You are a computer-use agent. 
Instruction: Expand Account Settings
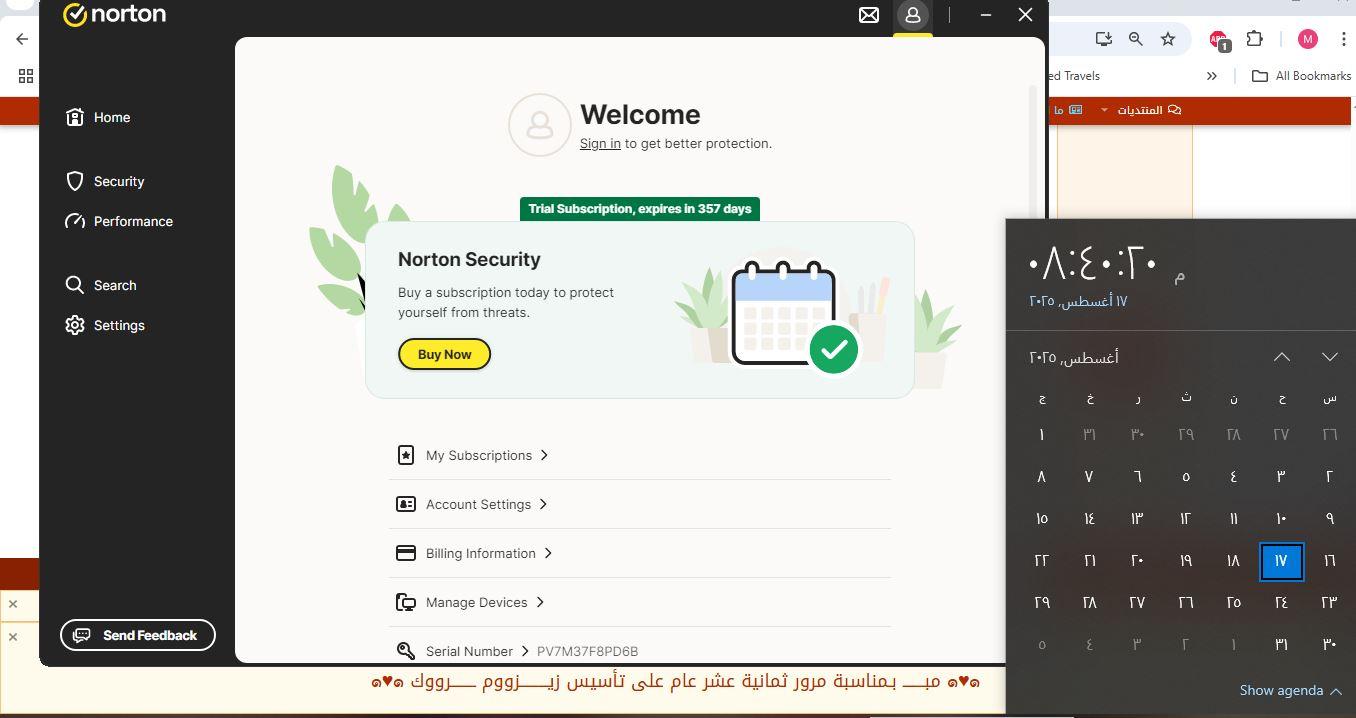click(x=478, y=504)
